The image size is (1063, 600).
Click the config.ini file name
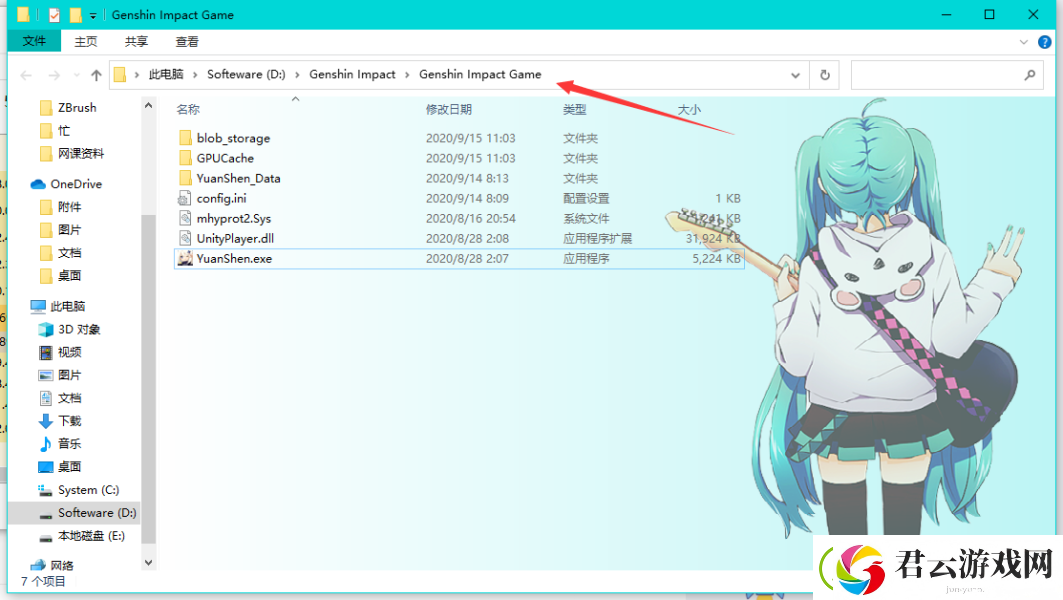click(221, 199)
